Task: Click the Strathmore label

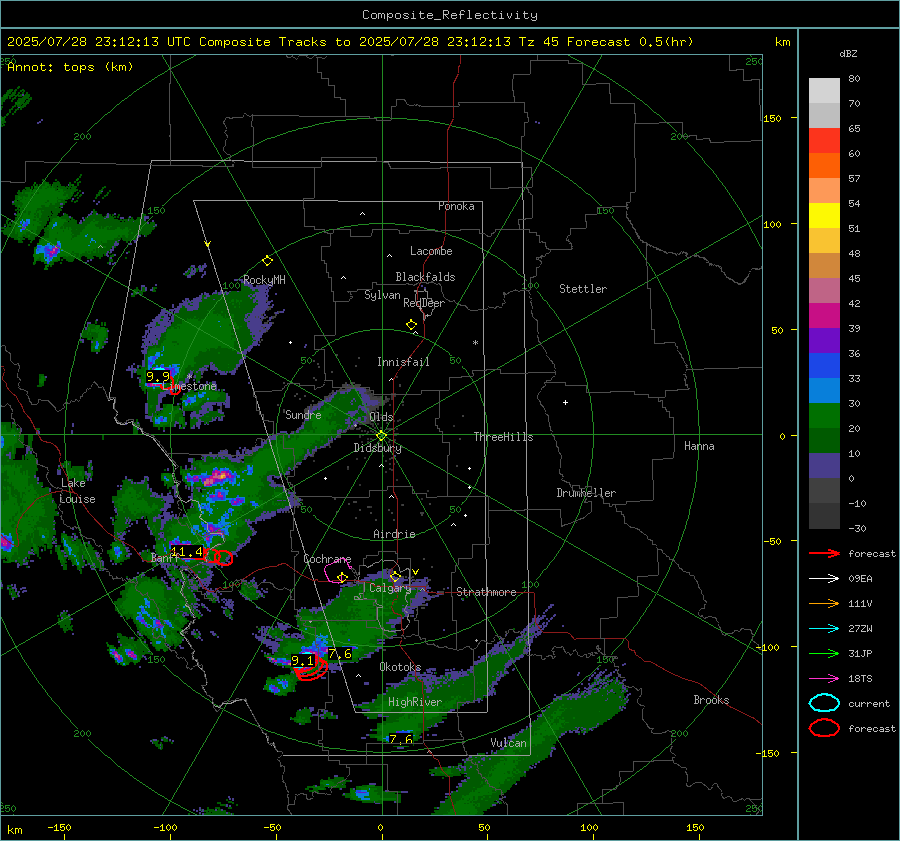Action: pyautogui.click(x=486, y=592)
